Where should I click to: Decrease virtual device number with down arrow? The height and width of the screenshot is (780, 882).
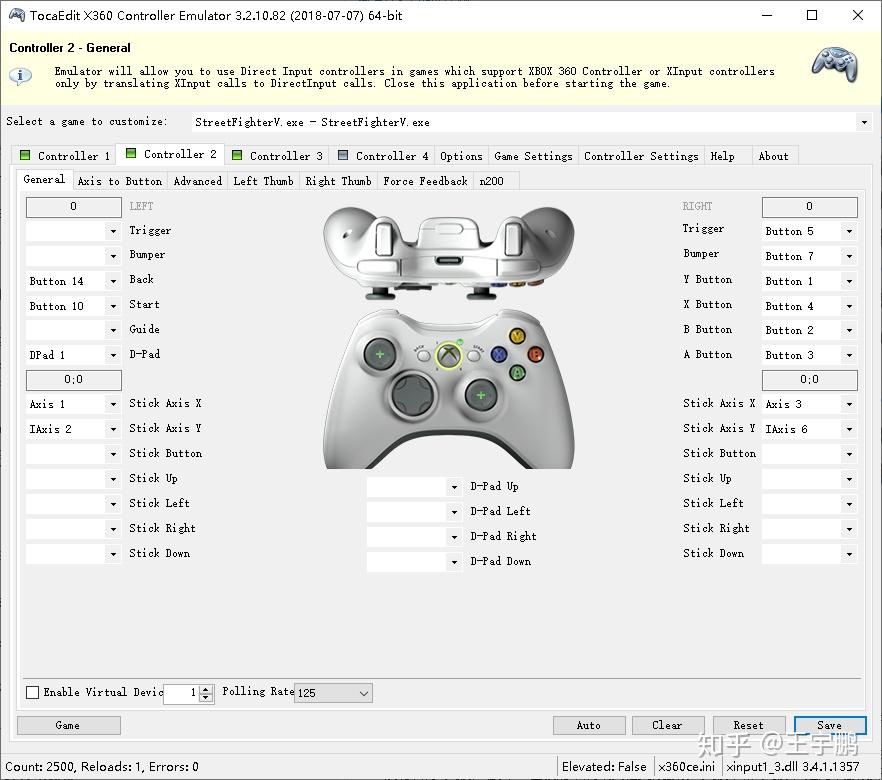(x=206, y=697)
